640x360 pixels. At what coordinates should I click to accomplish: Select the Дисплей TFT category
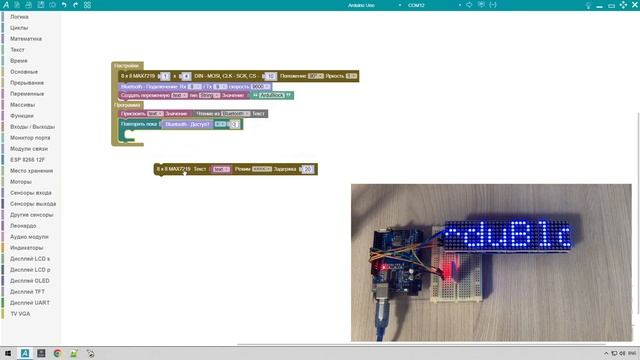coord(27,292)
